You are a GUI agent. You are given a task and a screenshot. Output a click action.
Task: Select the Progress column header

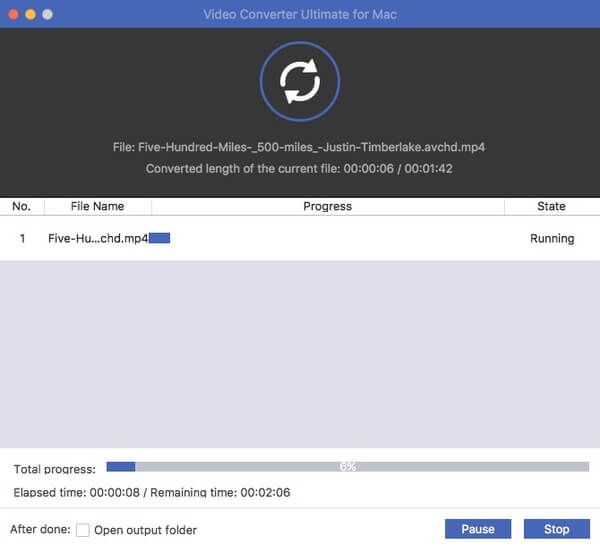tap(328, 206)
